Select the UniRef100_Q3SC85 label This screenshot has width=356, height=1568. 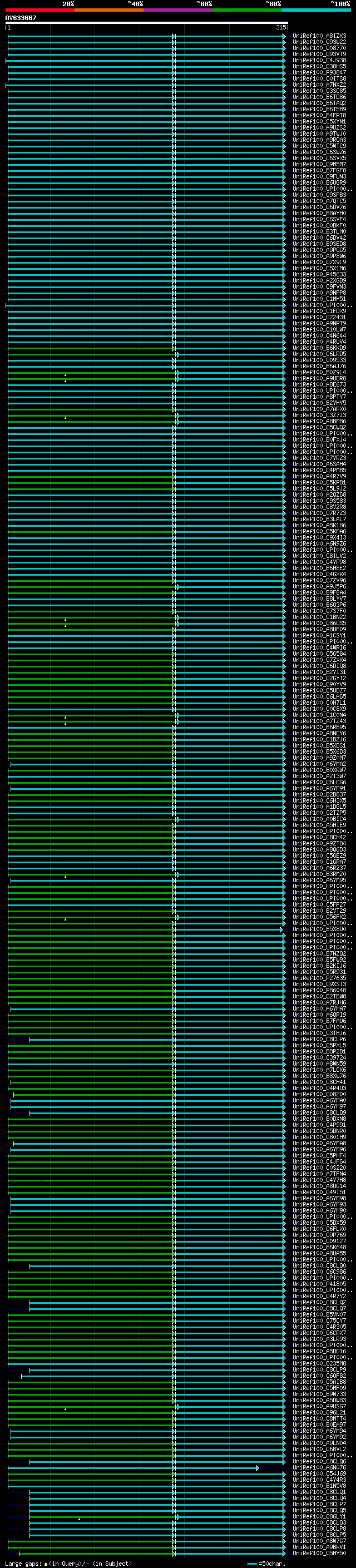[319, 91]
